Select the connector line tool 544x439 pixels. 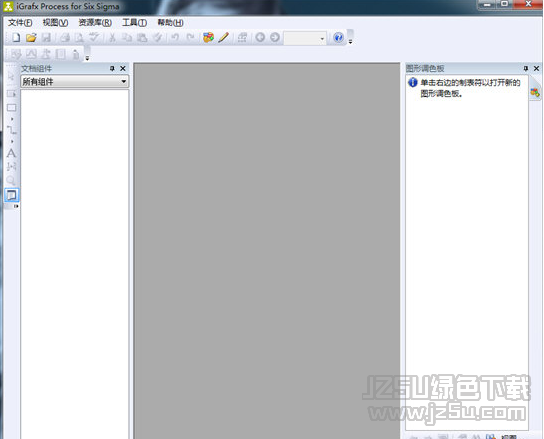[11, 130]
